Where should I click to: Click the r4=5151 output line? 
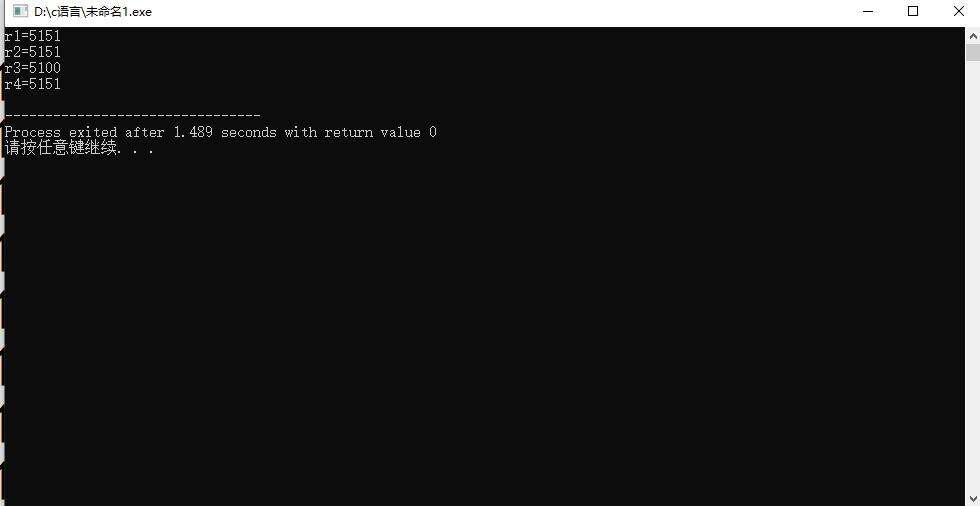32,84
